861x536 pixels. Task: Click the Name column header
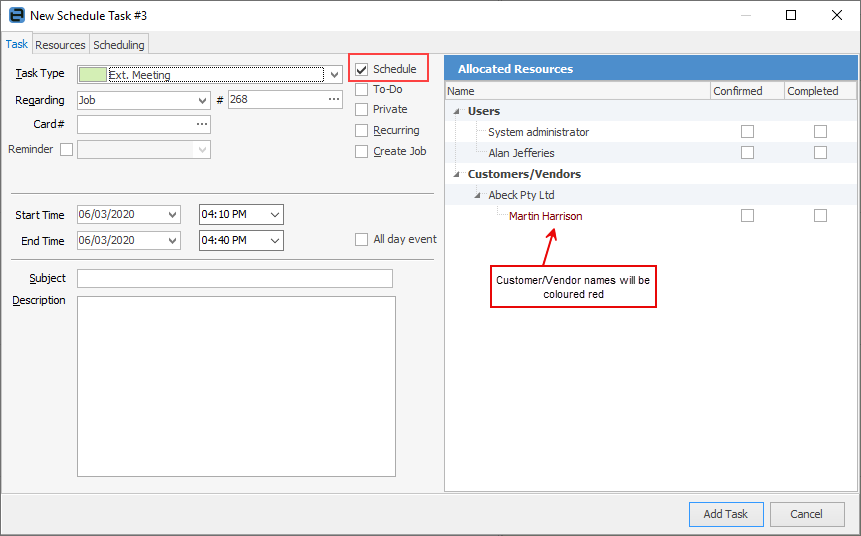click(x=578, y=91)
